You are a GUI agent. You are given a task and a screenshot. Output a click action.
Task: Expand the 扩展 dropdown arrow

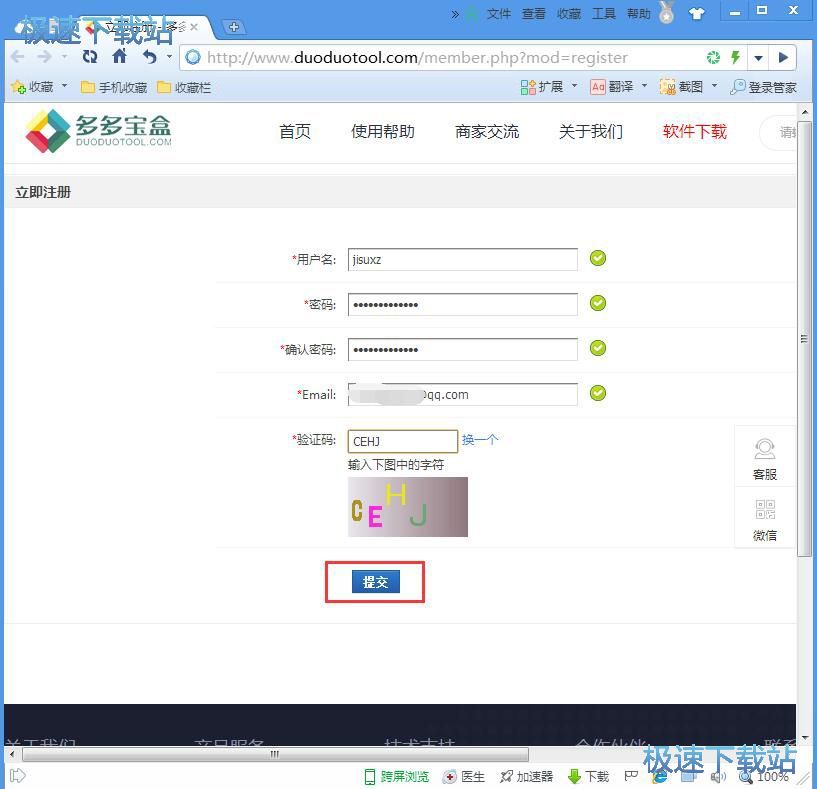(574, 85)
